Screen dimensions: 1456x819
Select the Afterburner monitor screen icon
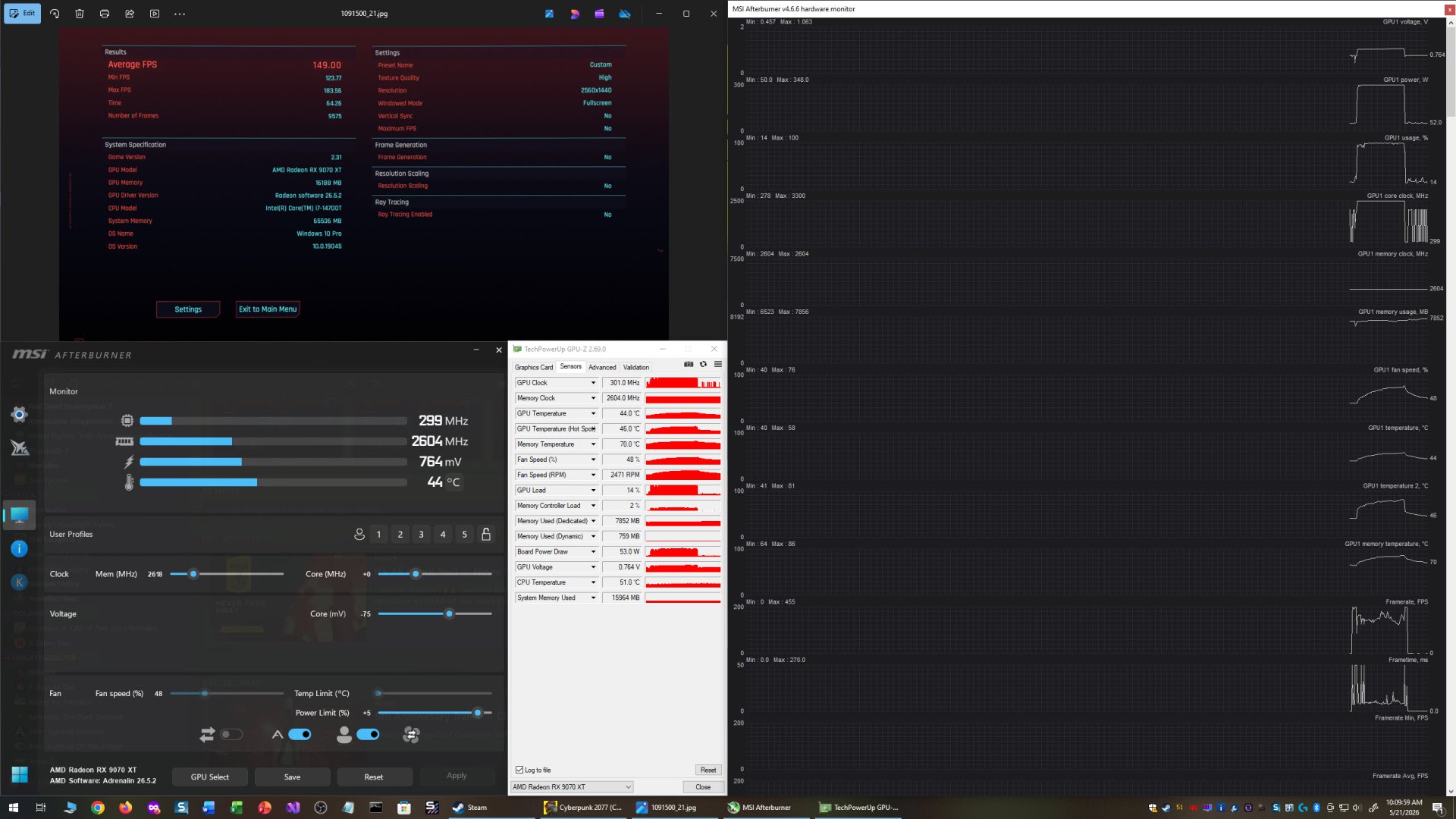pos(20,515)
